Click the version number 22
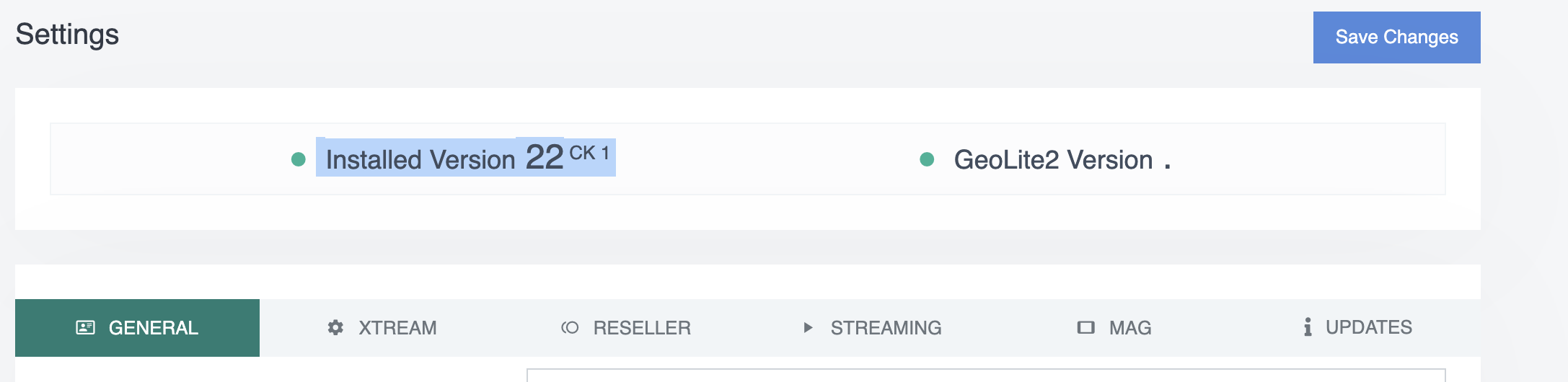The image size is (1568, 382). (x=545, y=157)
